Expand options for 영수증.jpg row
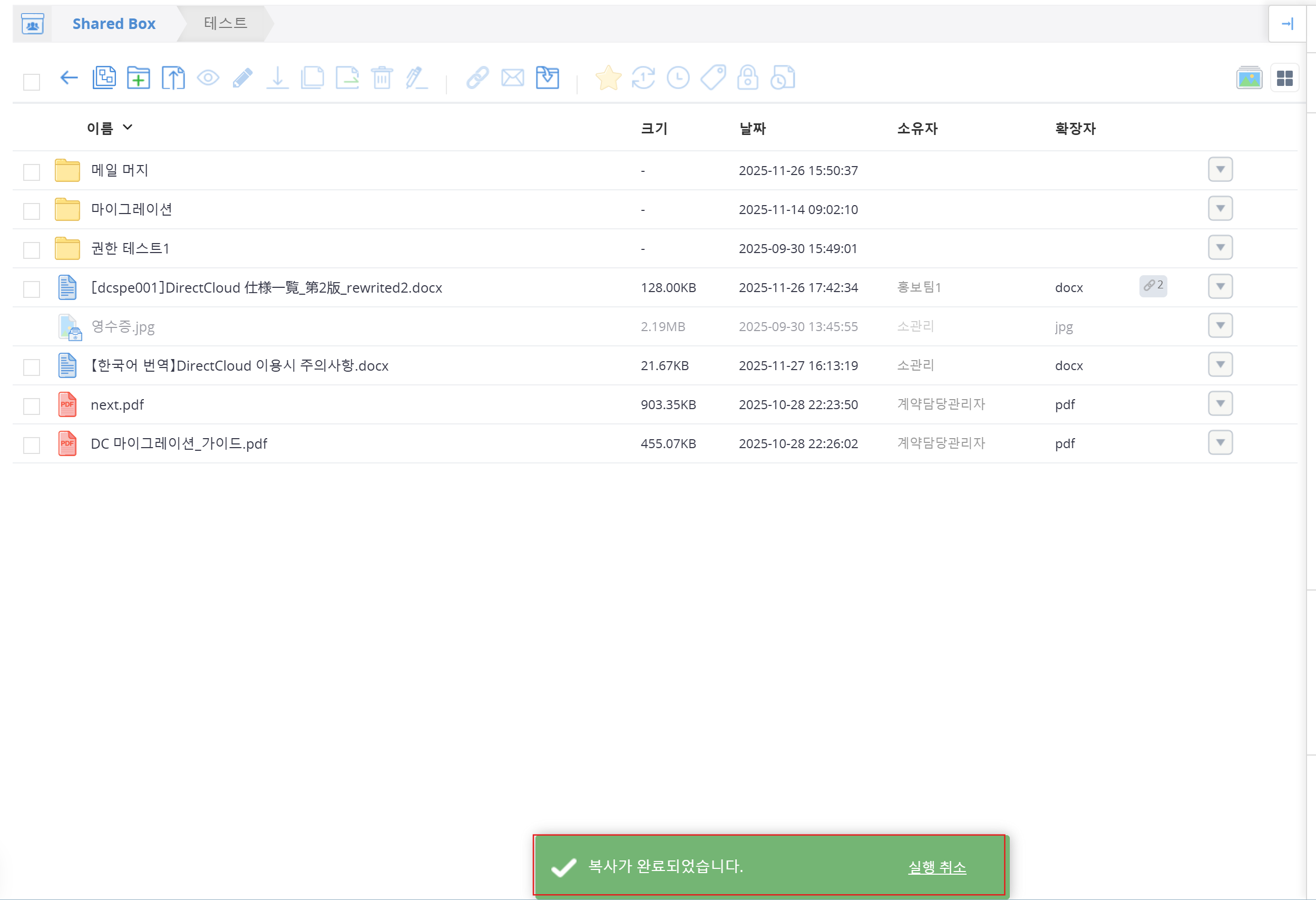 coord(1220,326)
